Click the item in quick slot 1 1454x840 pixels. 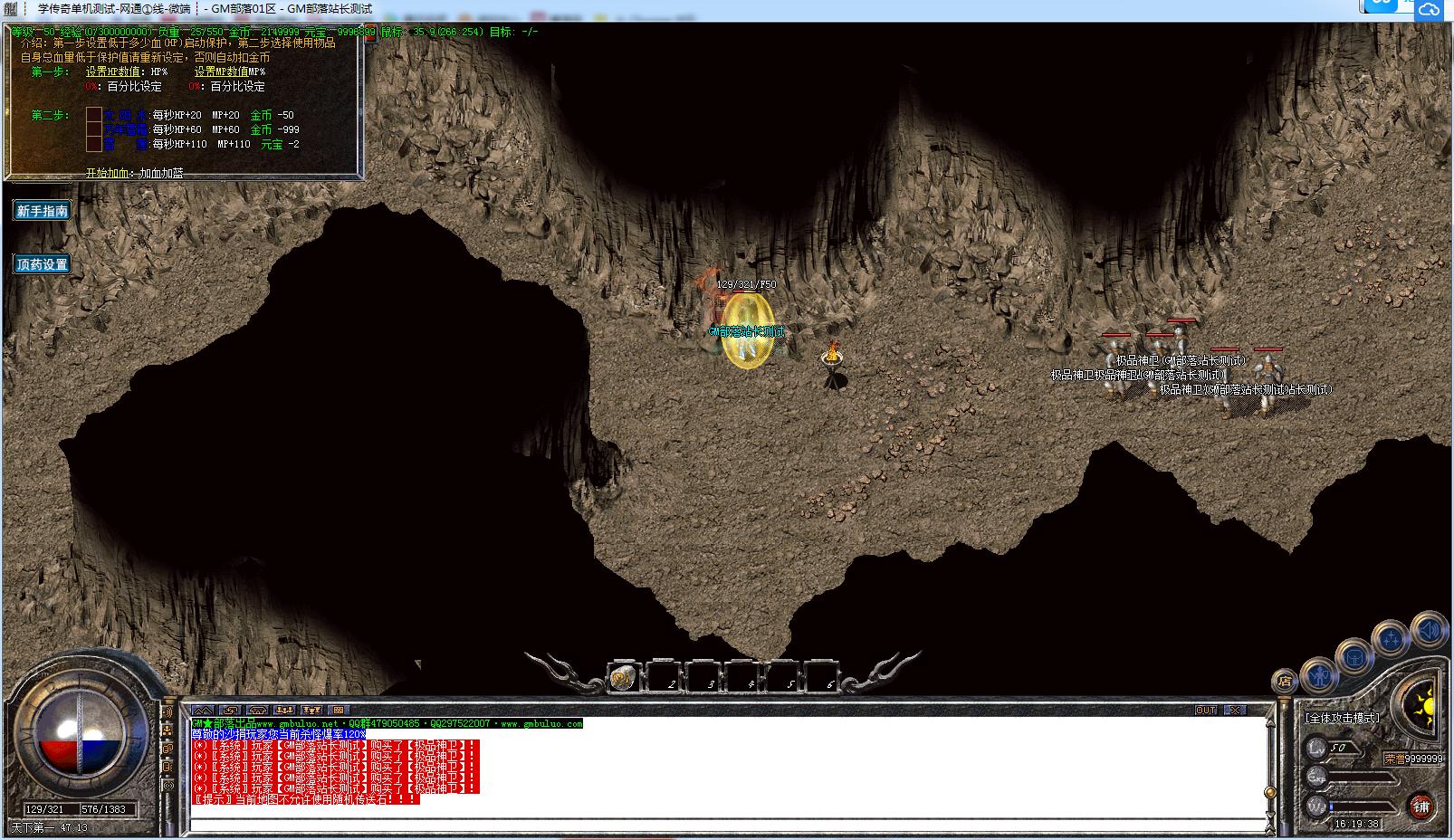point(623,677)
